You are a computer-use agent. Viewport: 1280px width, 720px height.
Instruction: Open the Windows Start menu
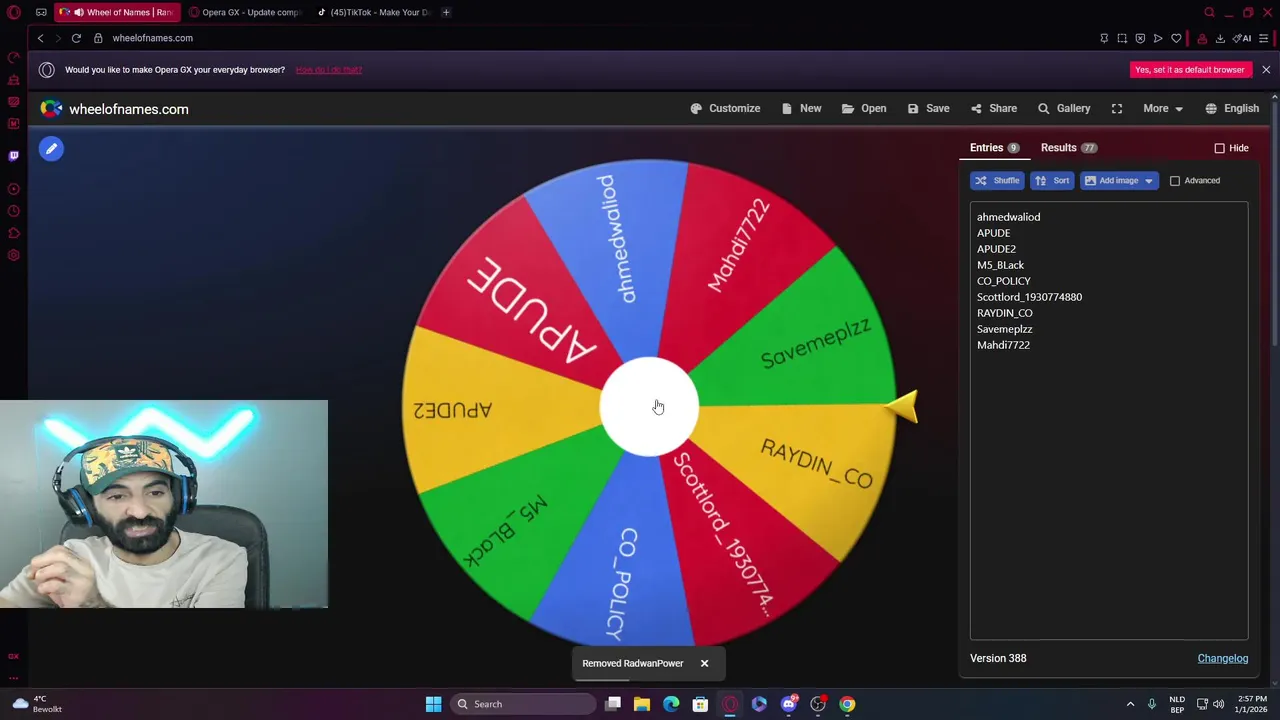[x=433, y=704]
